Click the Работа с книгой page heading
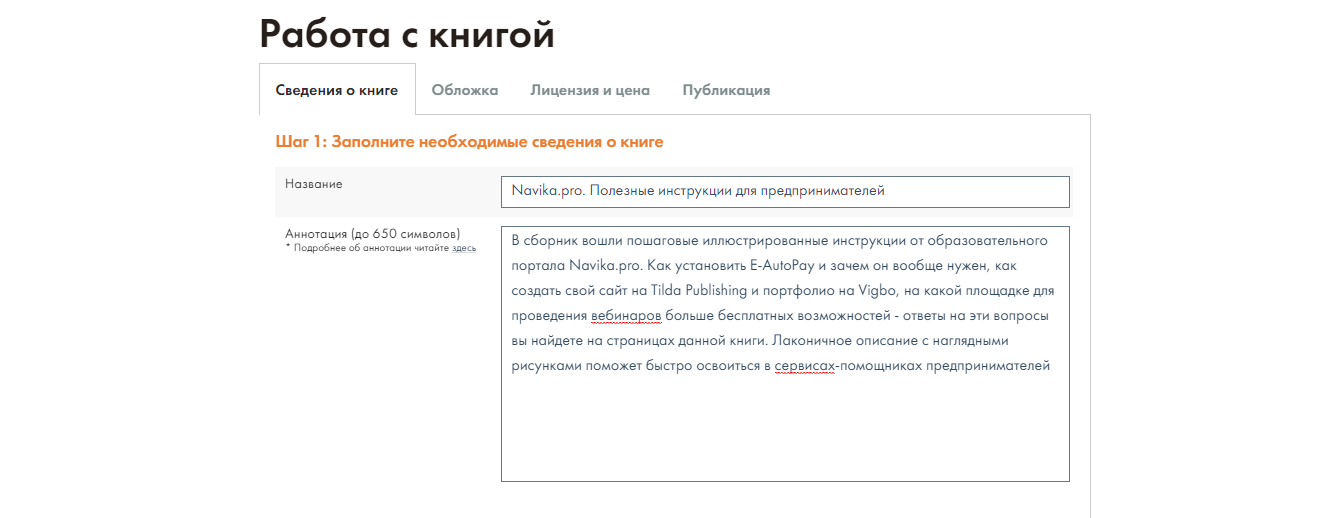The height and width of the screenshot is (518, 1326). click(406, 34)
